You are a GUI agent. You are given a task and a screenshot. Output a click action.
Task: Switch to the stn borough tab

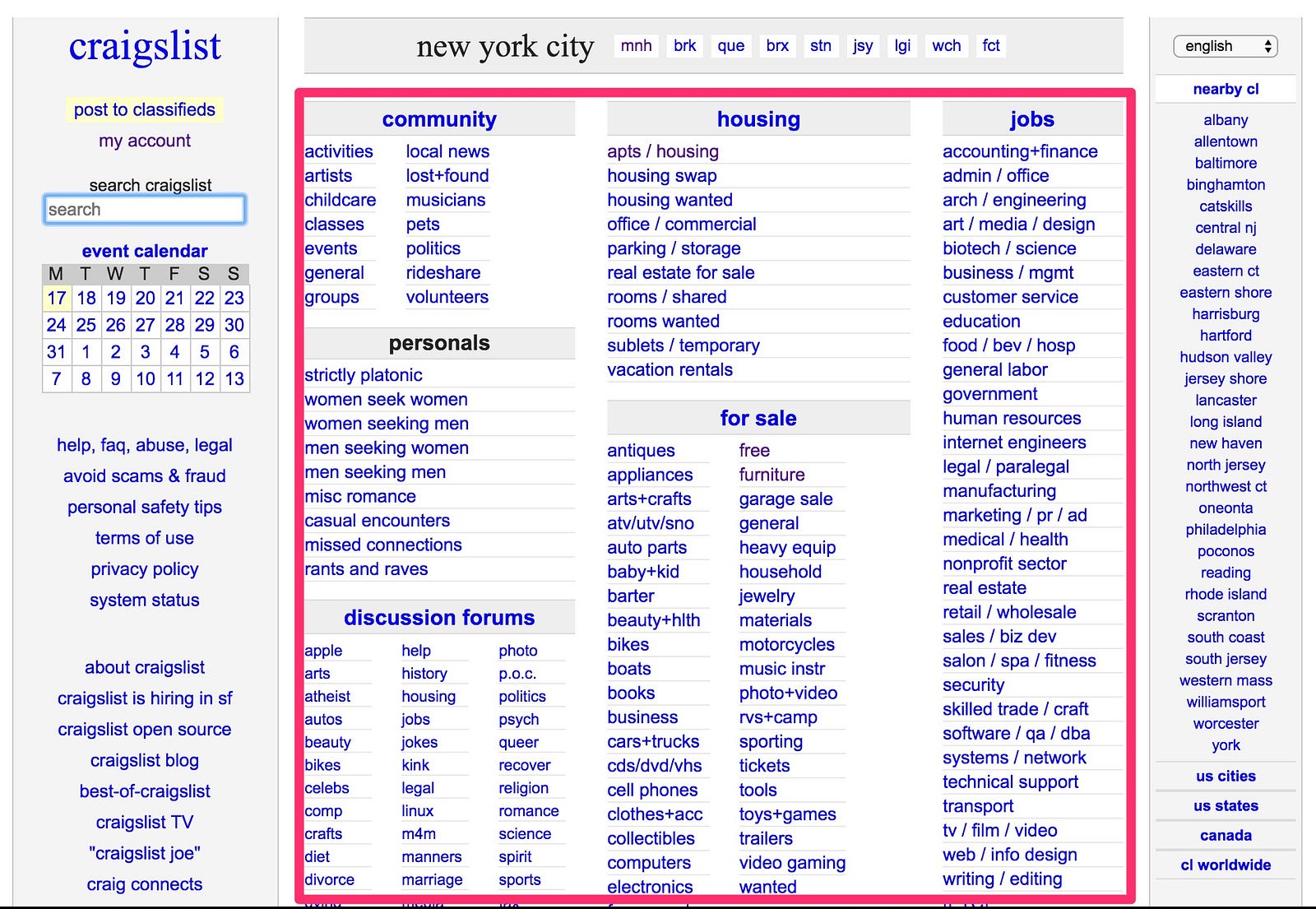tap(821, 46)
